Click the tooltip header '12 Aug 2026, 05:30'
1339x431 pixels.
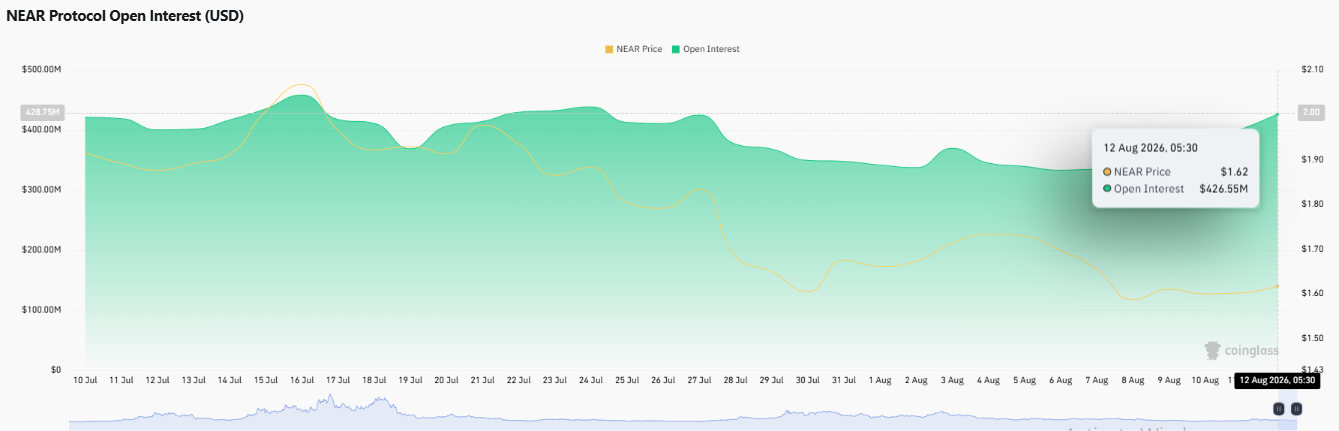[x=1151, y=147]
